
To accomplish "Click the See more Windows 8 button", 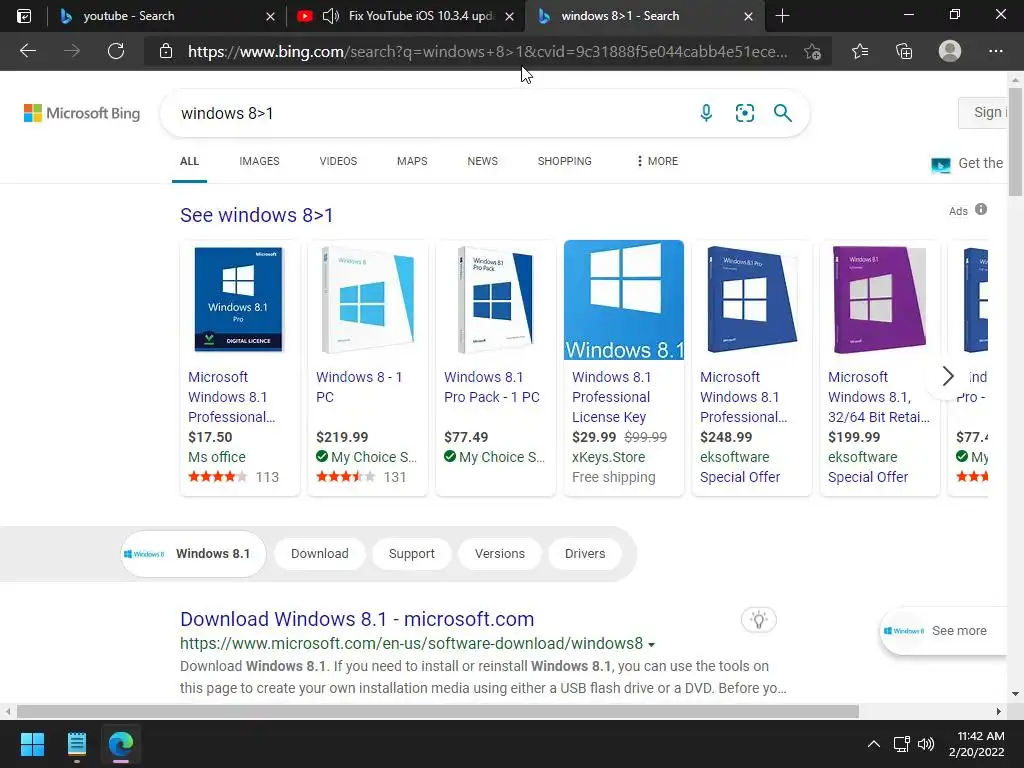I will [x=944, y=631].
